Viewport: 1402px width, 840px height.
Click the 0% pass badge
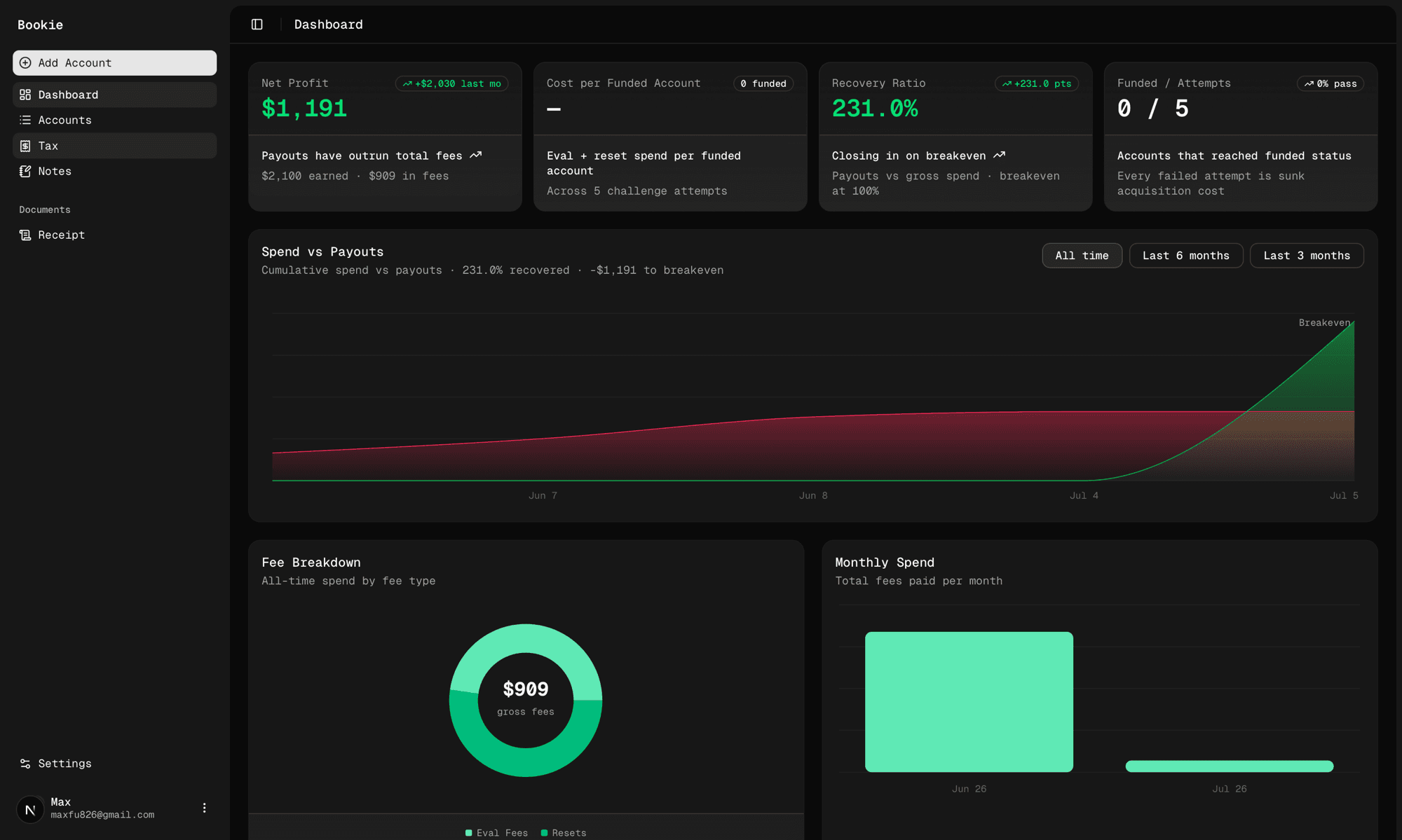[1330, 83]
